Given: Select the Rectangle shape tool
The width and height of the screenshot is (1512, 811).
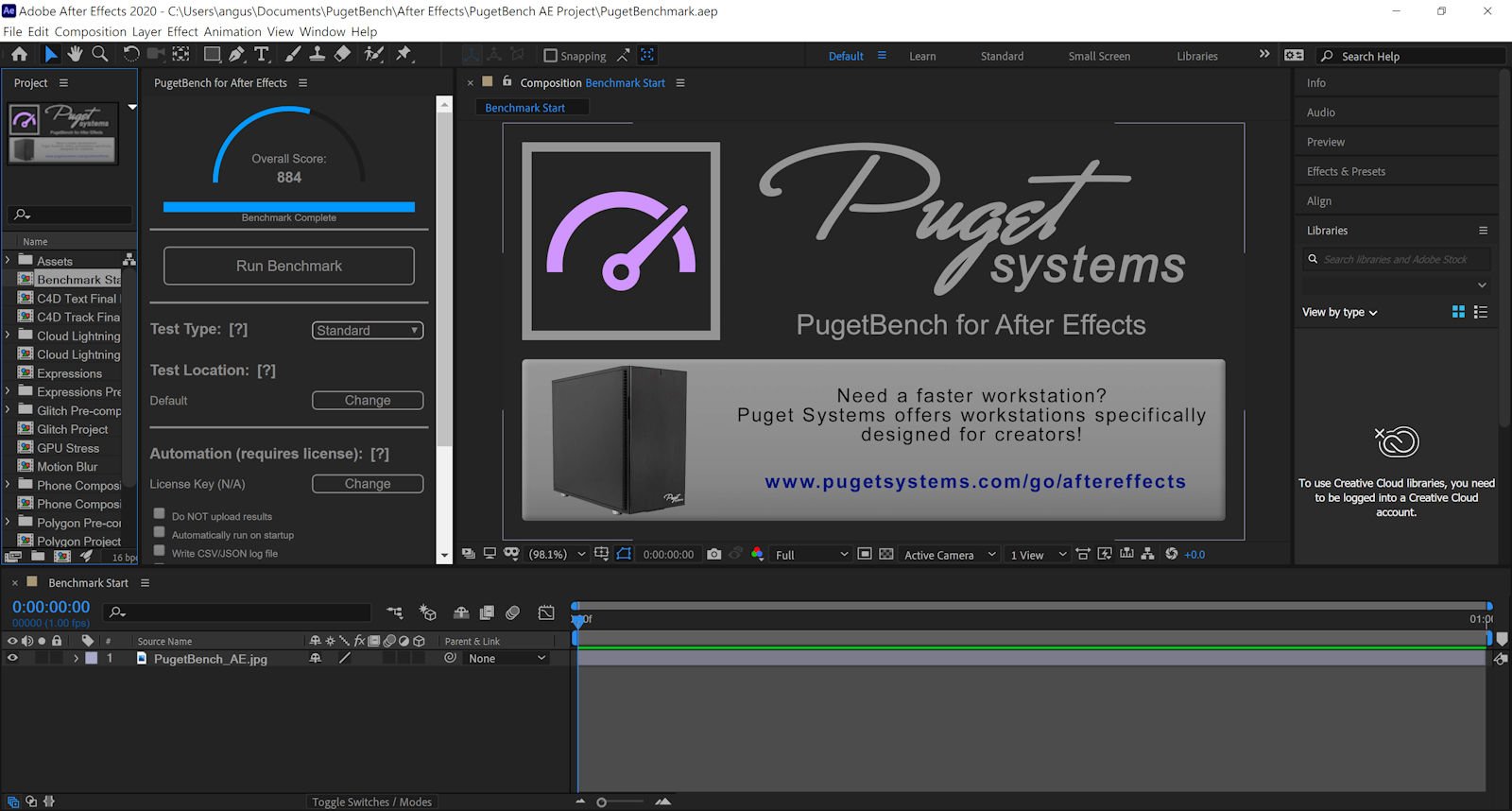Looking at the screenshot, I should (213, 55).
